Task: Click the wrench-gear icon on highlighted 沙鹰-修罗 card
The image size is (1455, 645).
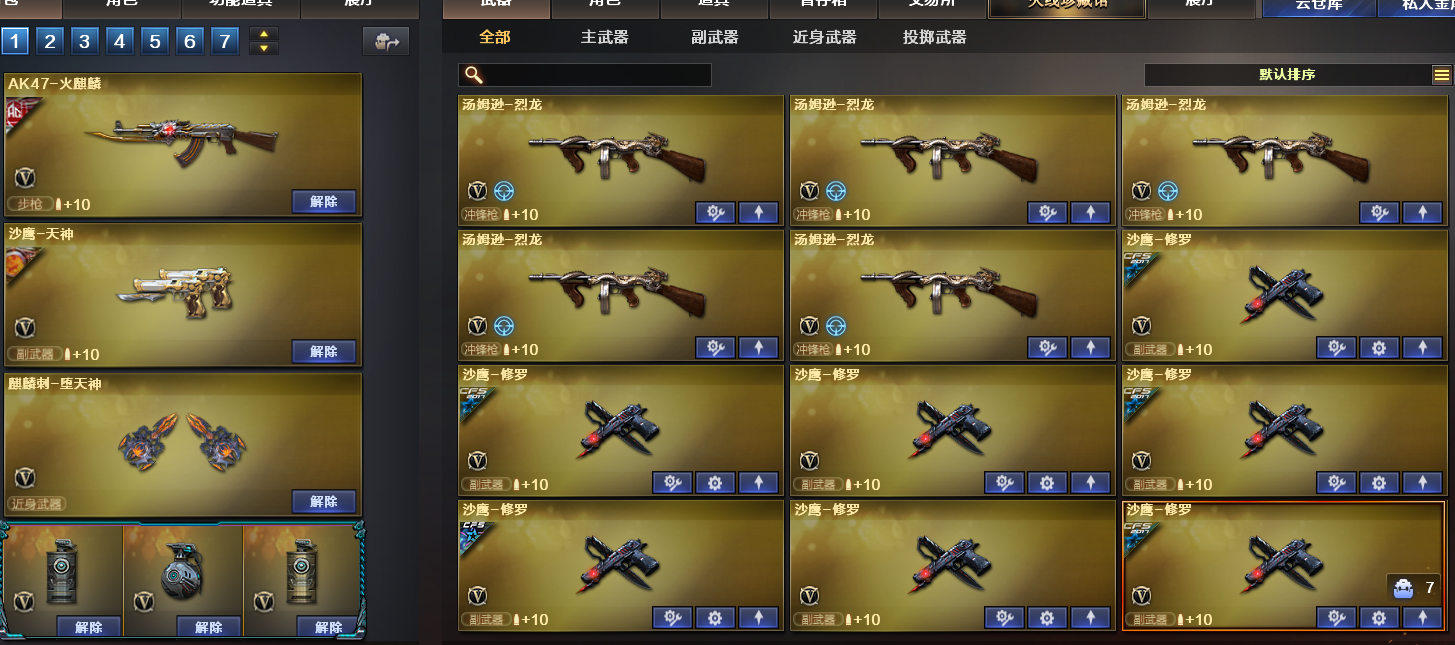Action: click(x=1336, y=617)
